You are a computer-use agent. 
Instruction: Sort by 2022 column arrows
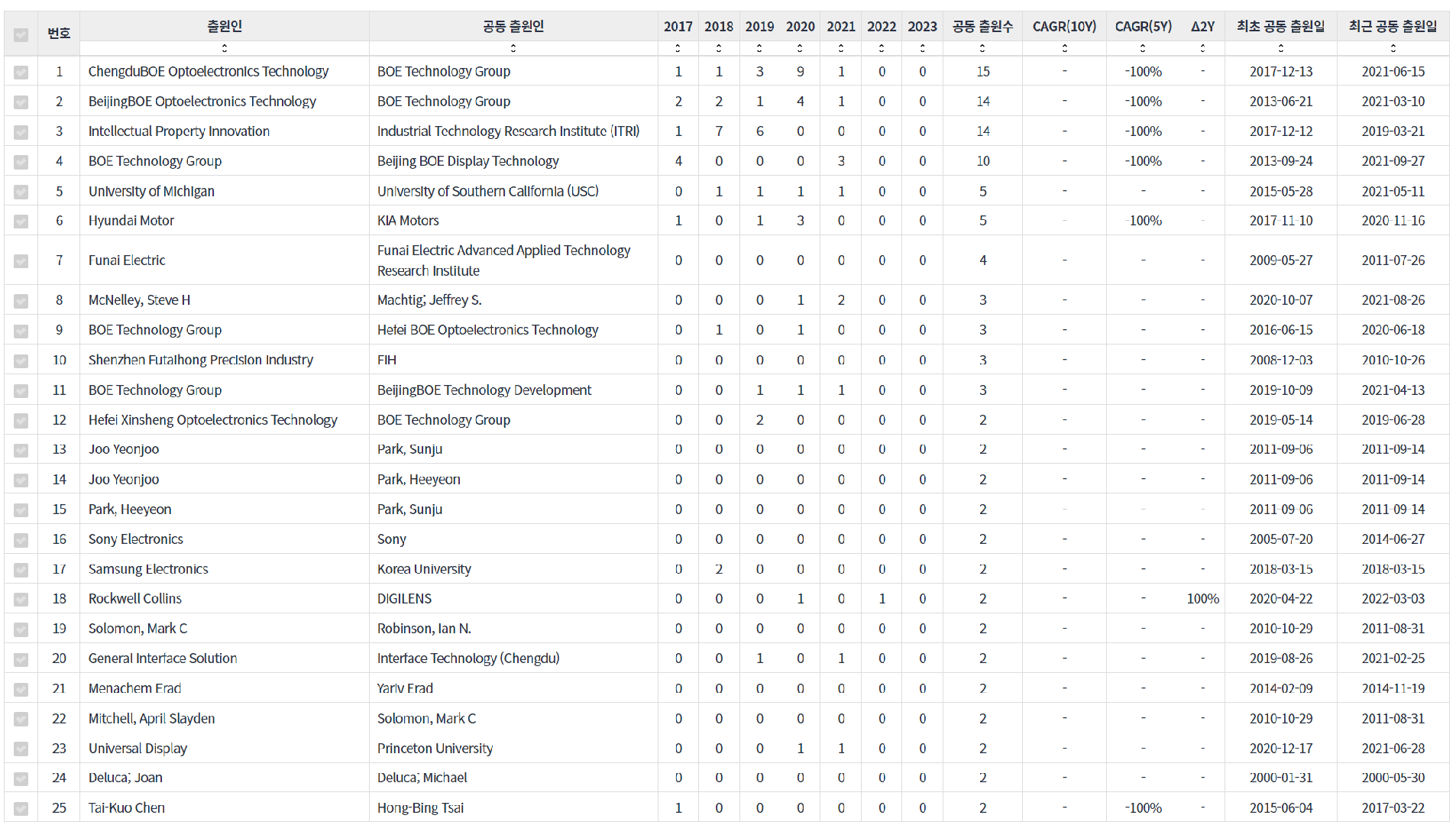tap(882, 48)
